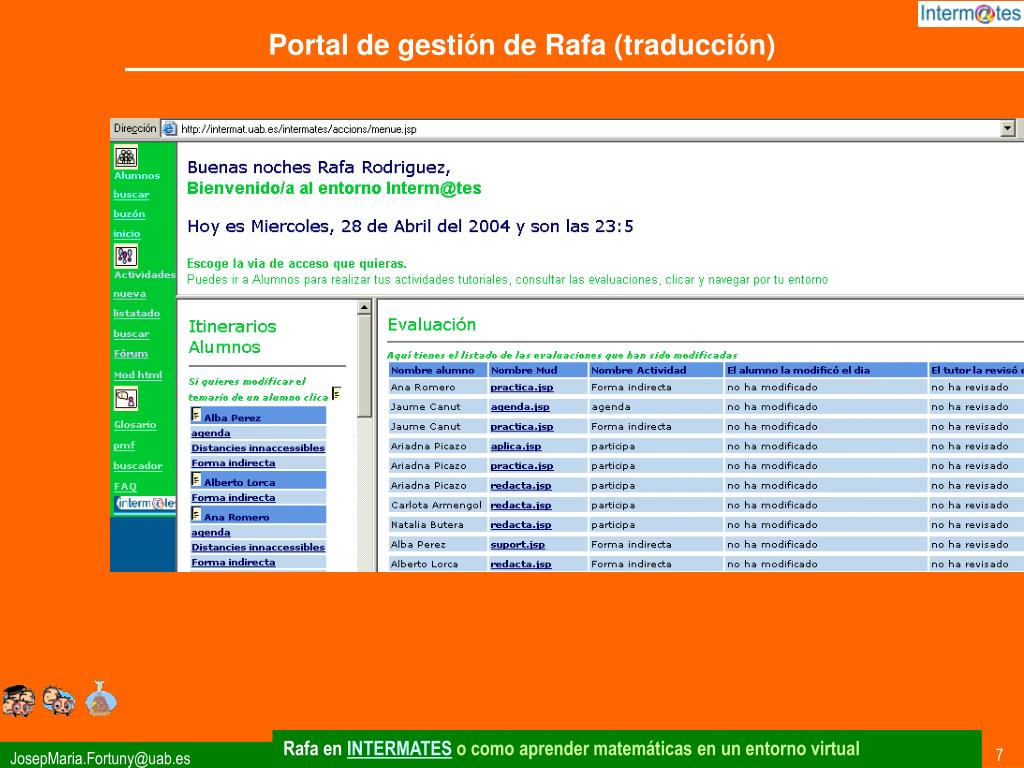1024x768 pixels.
Task: Open 'Forma indirecta' under Ana Romero
Action: pyautogui.click(x=233, y=562)
